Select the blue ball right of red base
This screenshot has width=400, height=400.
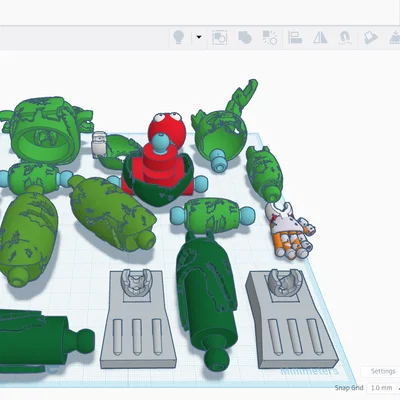[200, 184]
